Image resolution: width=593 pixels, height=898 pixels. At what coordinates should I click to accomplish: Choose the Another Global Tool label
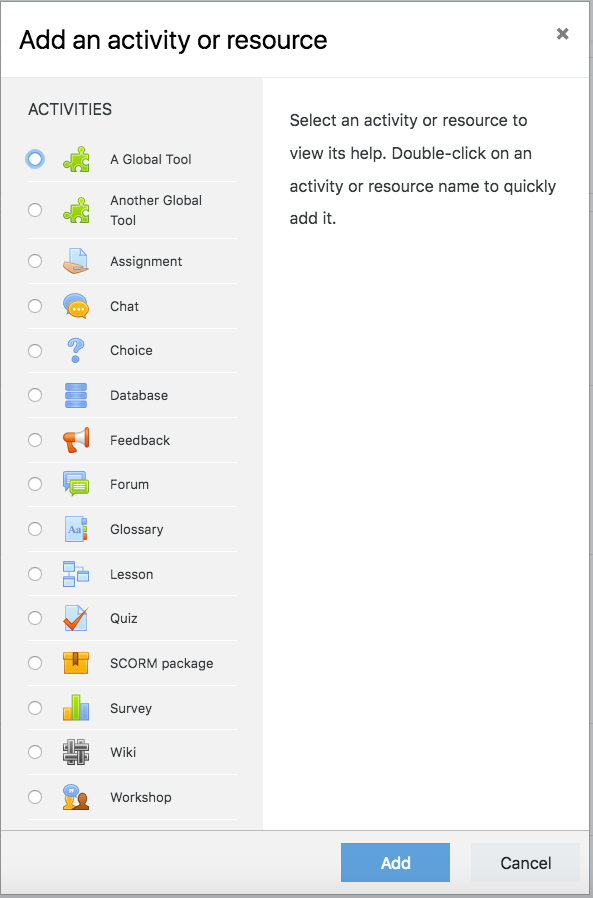pyautogui.click(x=156, y=210)
